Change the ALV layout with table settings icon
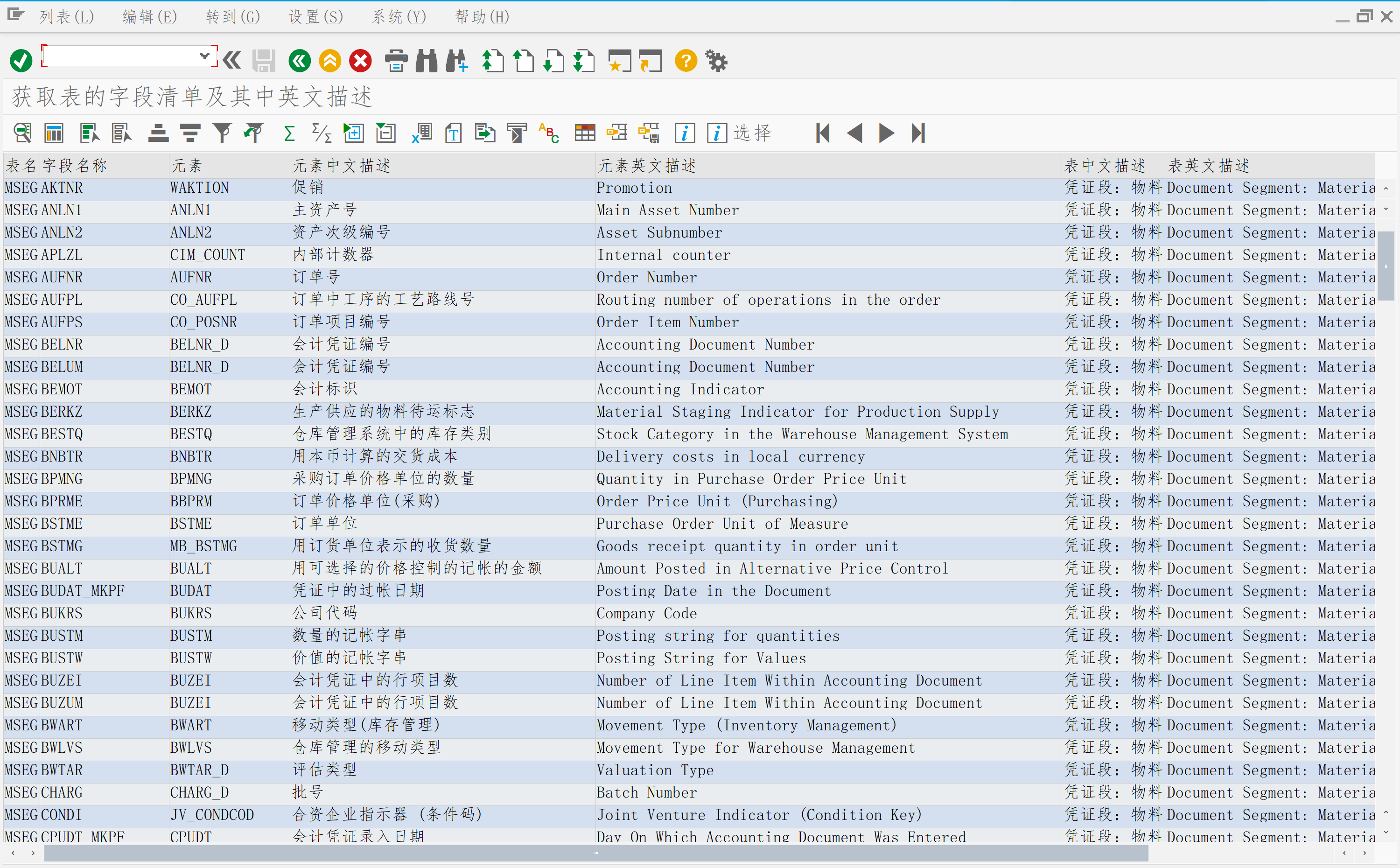This screenshot has height=868, width=1400. pyautogui.click(x=585, y=133)
